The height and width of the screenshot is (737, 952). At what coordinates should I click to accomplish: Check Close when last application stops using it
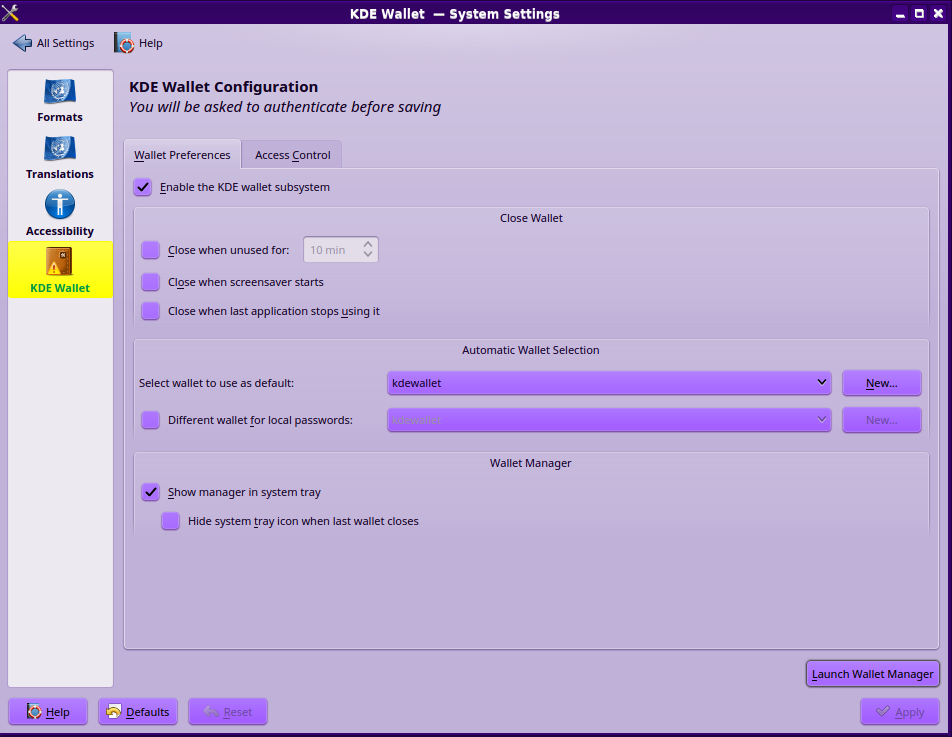(x=151, y=311)
